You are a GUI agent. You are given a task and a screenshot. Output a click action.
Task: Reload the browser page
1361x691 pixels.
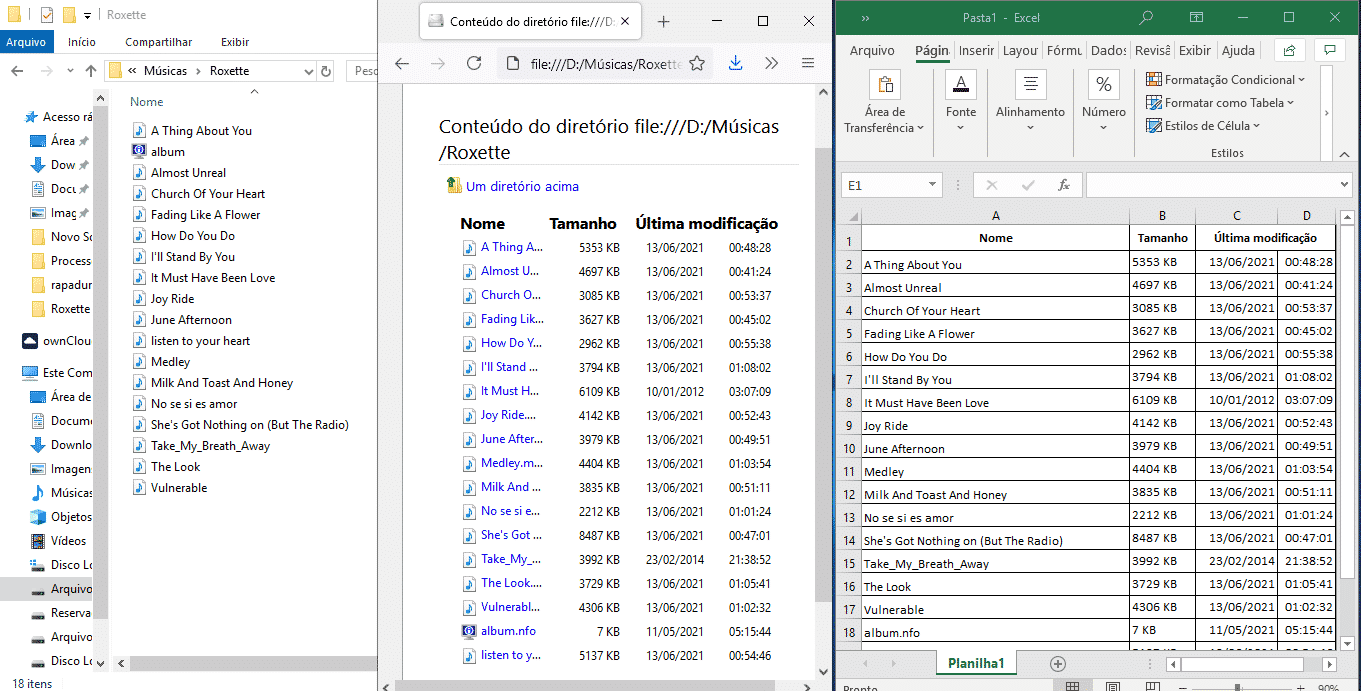click(474, 63)
